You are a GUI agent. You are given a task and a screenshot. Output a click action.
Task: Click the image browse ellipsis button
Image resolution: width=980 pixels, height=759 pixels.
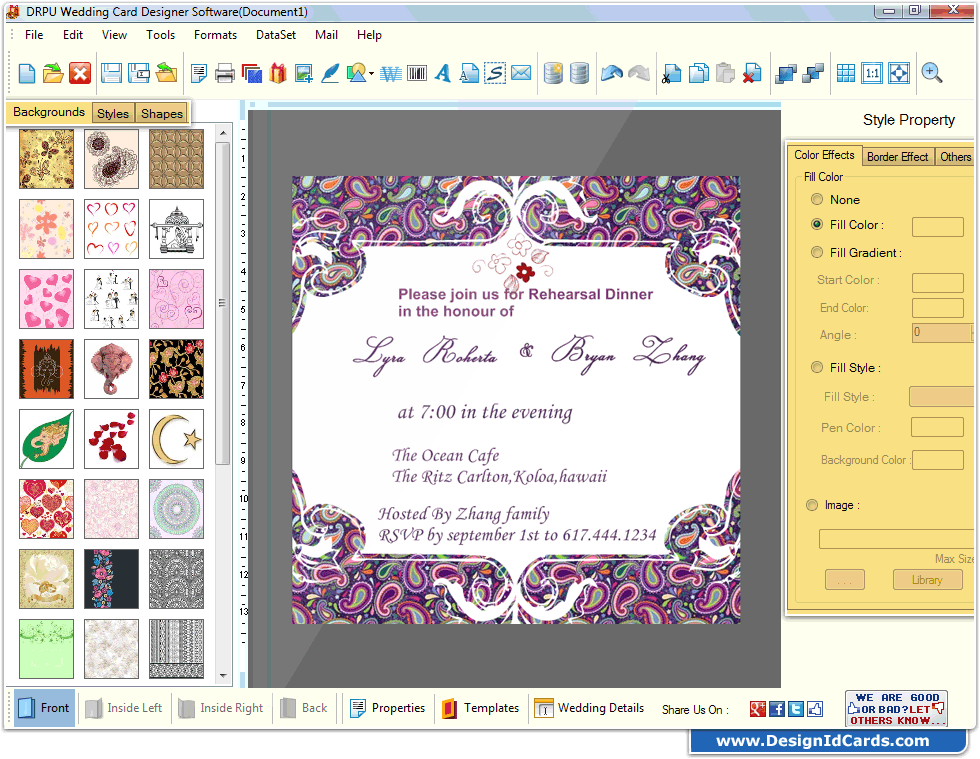[x=845, y=580]
